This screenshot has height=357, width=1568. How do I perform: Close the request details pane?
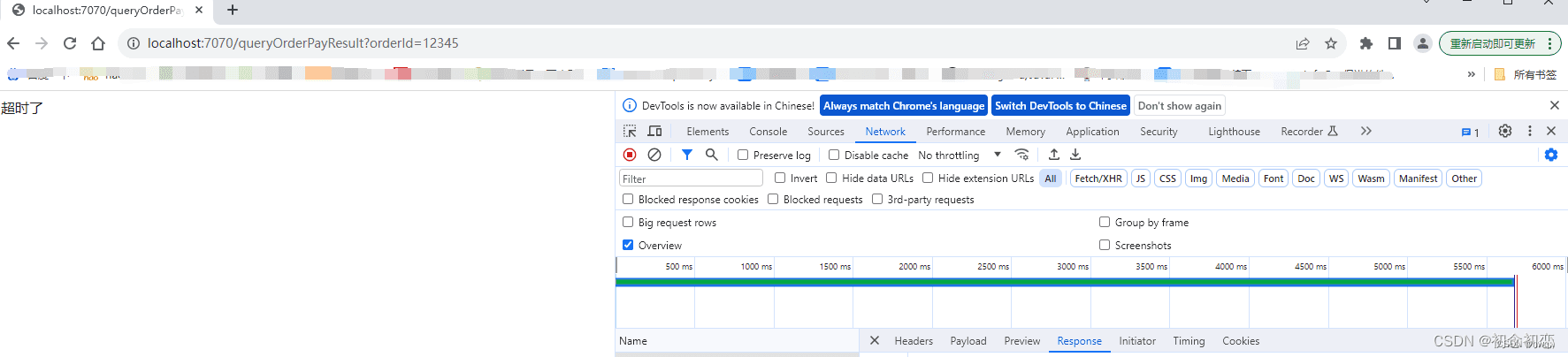[875, 340]
